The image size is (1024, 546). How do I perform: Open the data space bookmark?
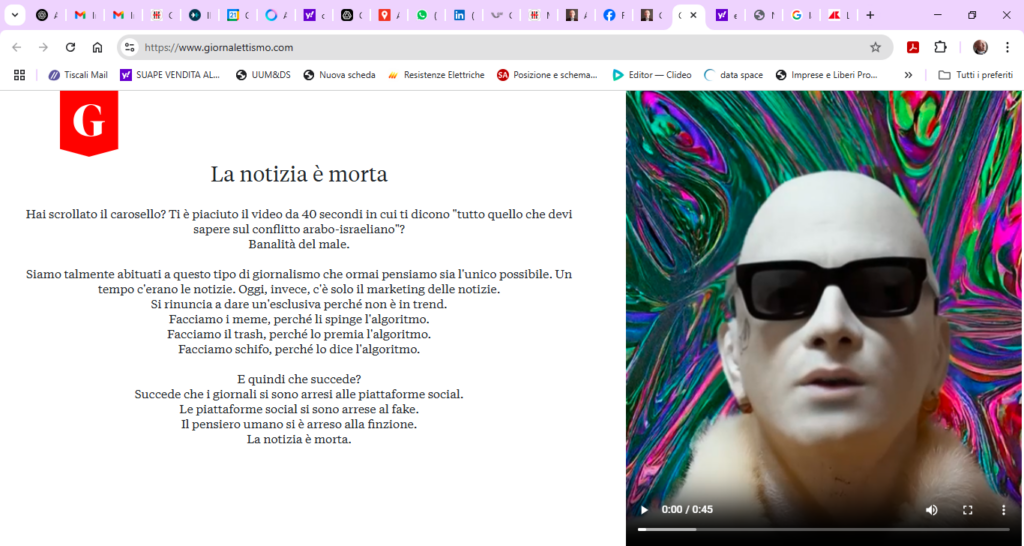[733, 75]
